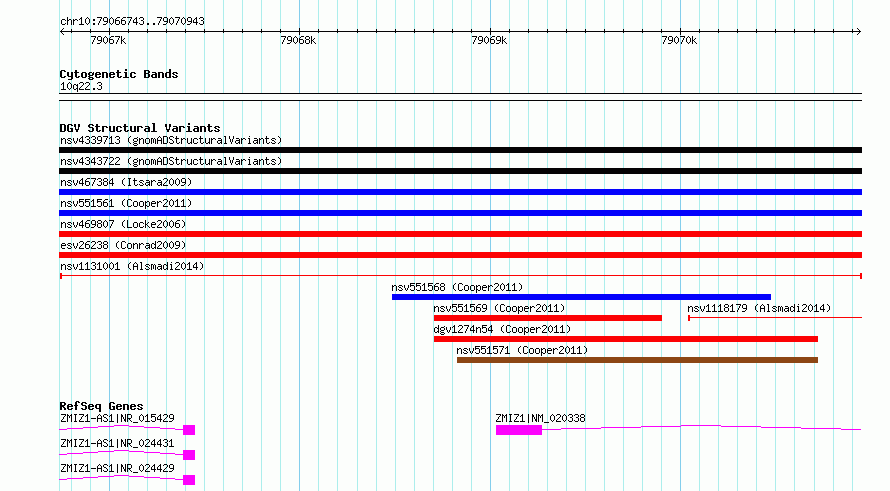The image size is (890, 491).
Task: Open the nsv469807 (Locke2006) variant label
Action: (x=123, y=224)
